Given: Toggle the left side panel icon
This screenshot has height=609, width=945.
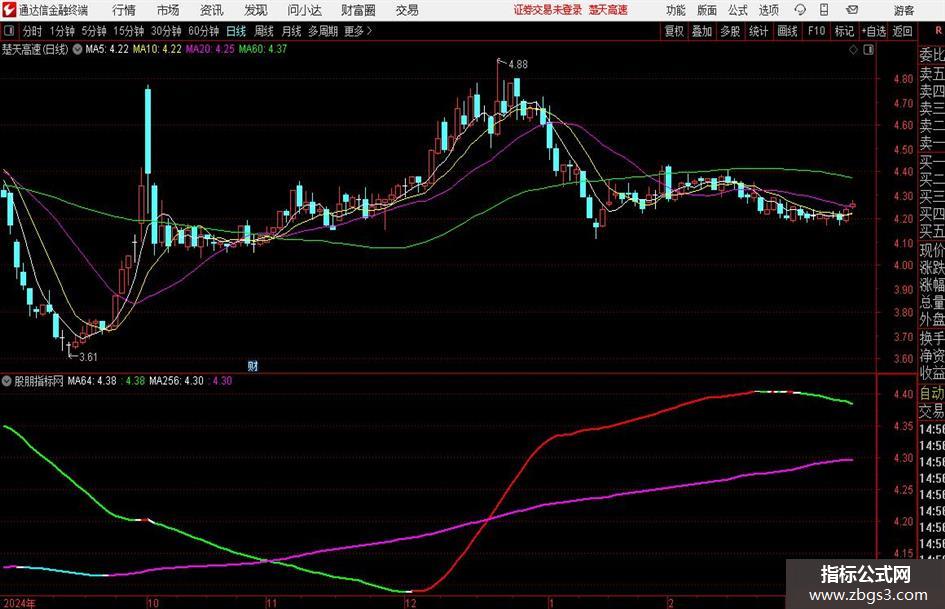Looking at the screenshot, I should pyautogui.click(x=9, y=31).
